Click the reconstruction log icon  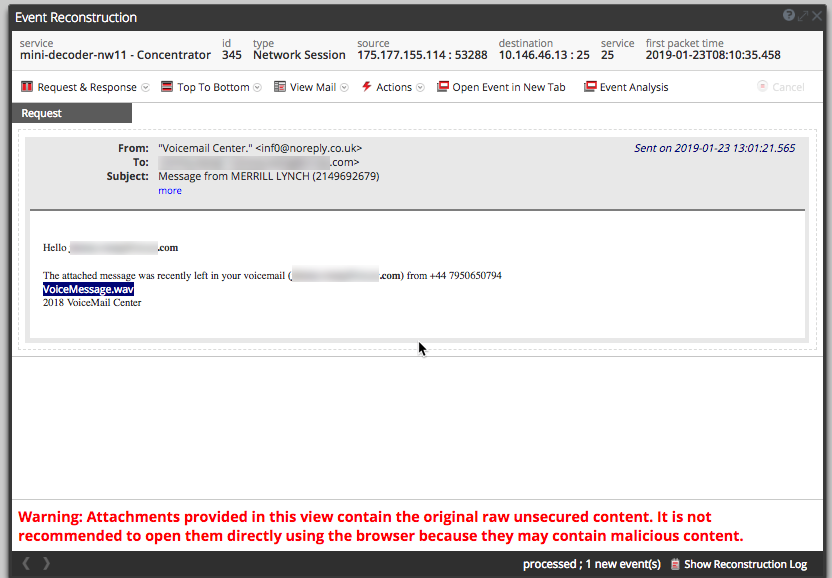675,564
